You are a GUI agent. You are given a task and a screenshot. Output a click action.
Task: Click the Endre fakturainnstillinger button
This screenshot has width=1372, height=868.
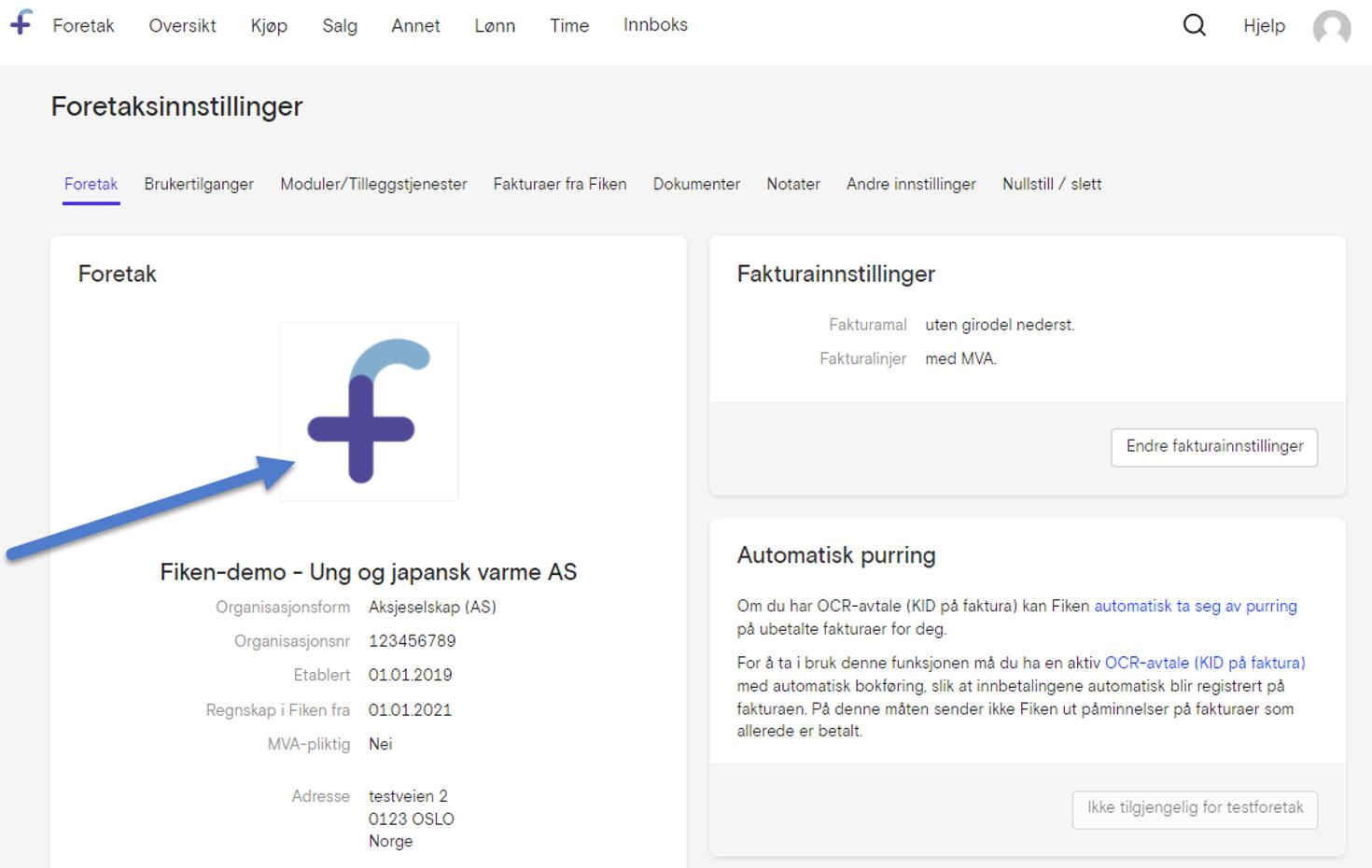(1213, 447)
